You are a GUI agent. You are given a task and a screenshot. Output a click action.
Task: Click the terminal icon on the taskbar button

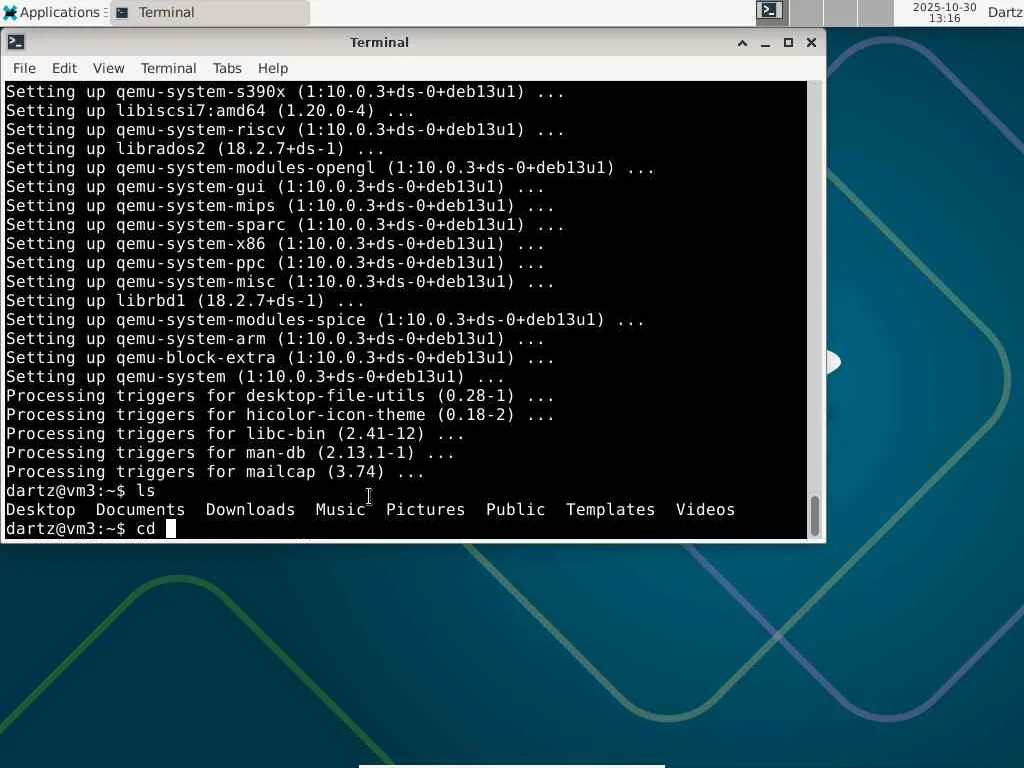tap(122, 12)
